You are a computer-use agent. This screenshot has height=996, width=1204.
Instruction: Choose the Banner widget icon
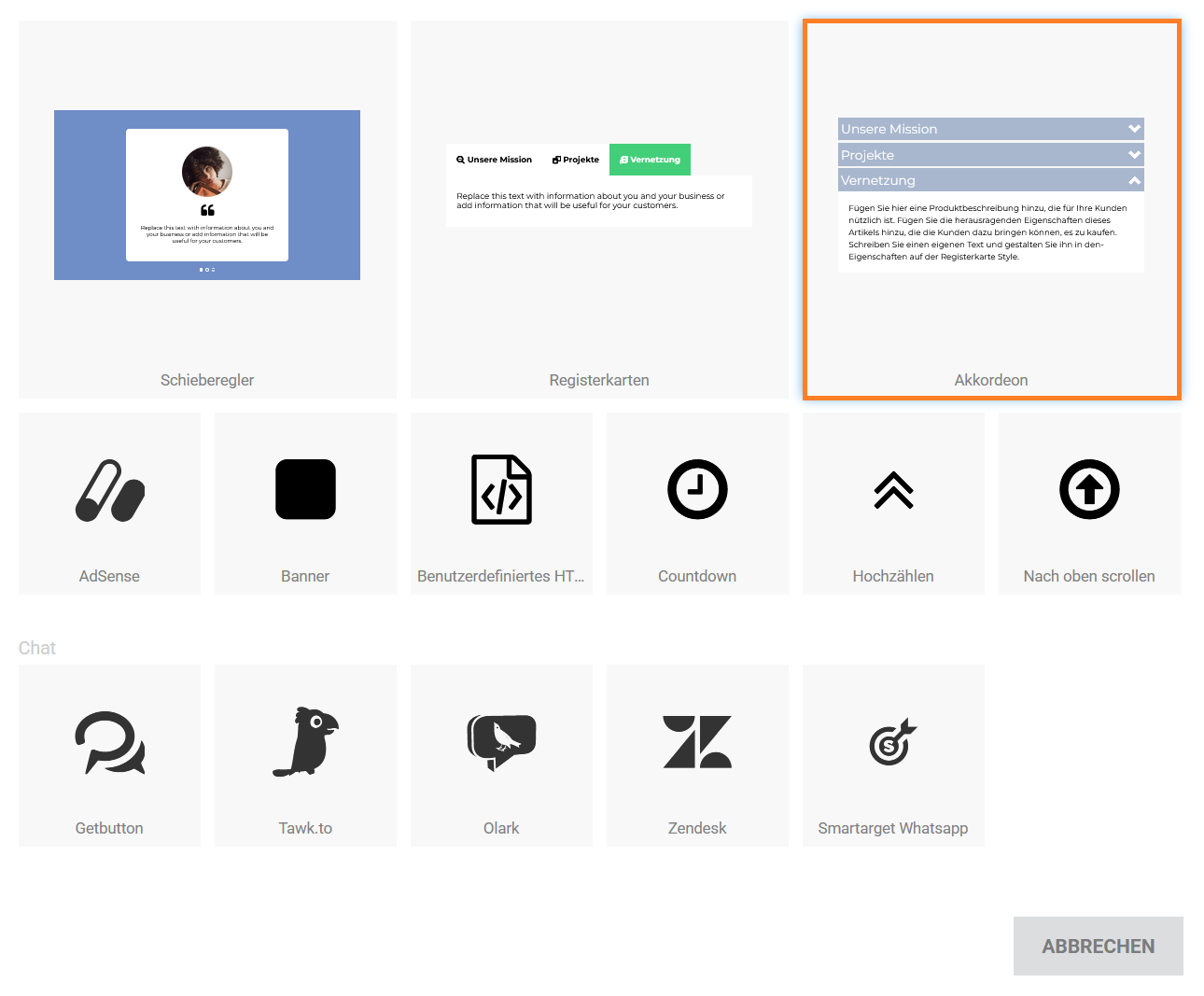(305, 489)
